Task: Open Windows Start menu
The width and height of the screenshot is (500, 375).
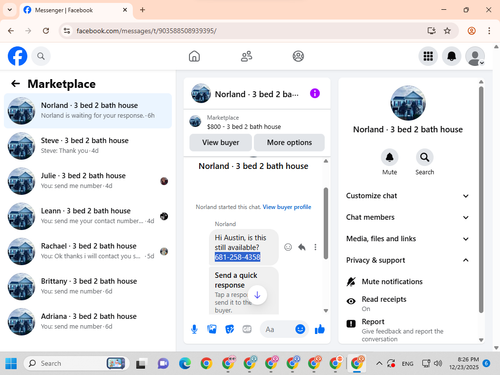Action: click(11, 363)
